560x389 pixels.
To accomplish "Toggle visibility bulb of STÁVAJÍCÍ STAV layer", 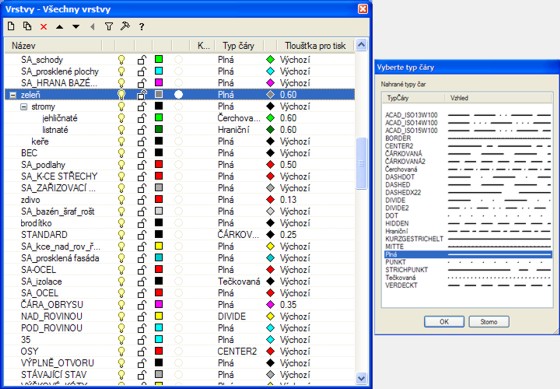I will tap(121, 375).
